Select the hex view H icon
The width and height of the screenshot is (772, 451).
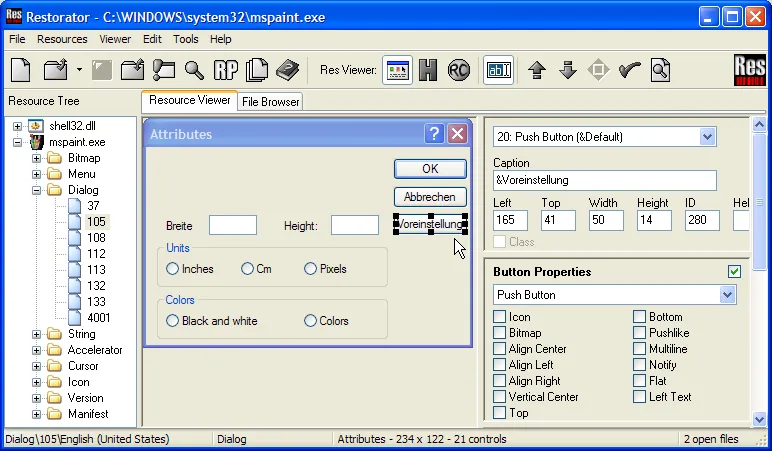click(429, 70)
